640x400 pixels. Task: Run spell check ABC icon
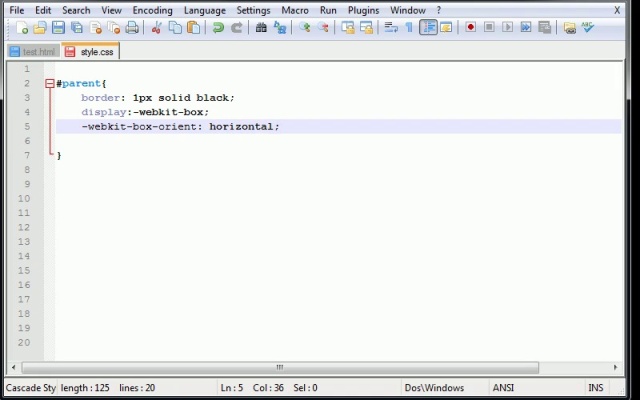(x=588, y=27)
